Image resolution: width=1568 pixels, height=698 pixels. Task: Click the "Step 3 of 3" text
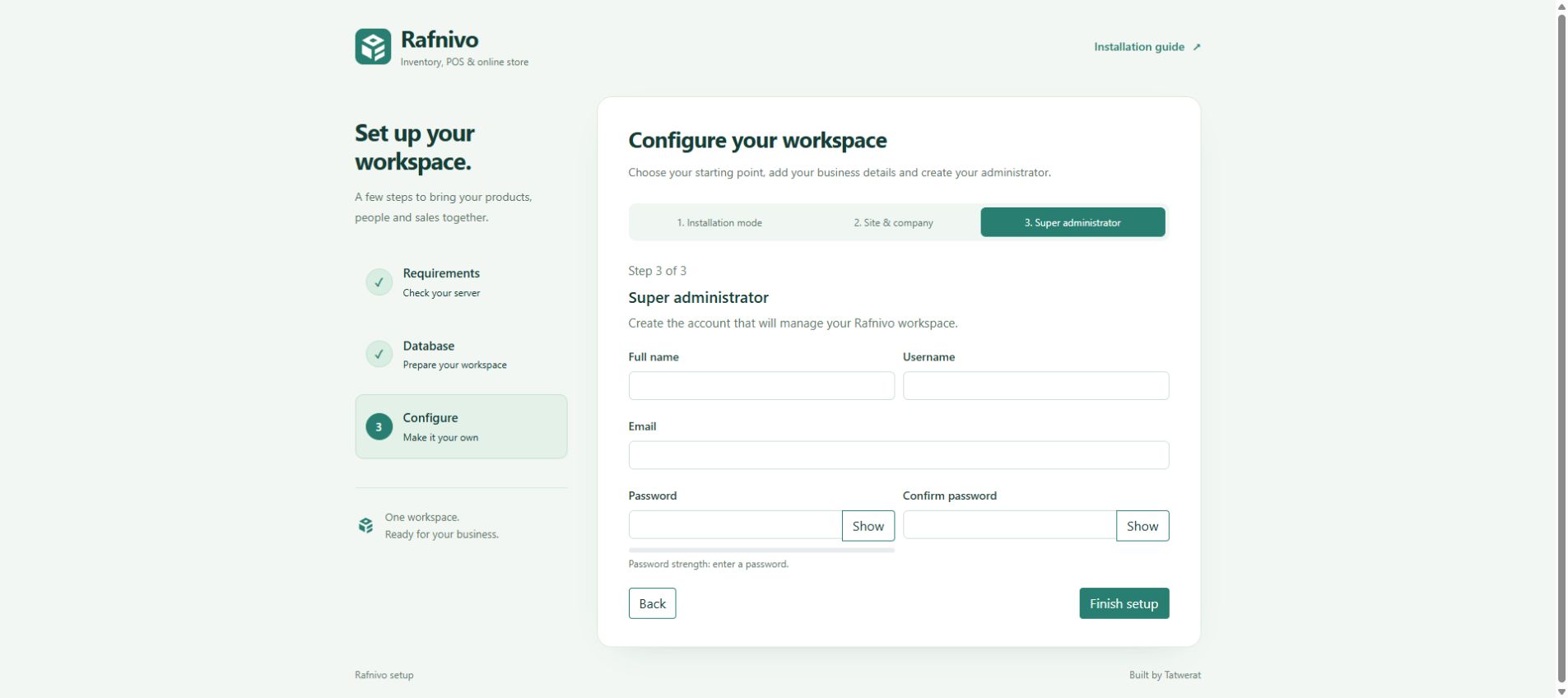point(657,271)
